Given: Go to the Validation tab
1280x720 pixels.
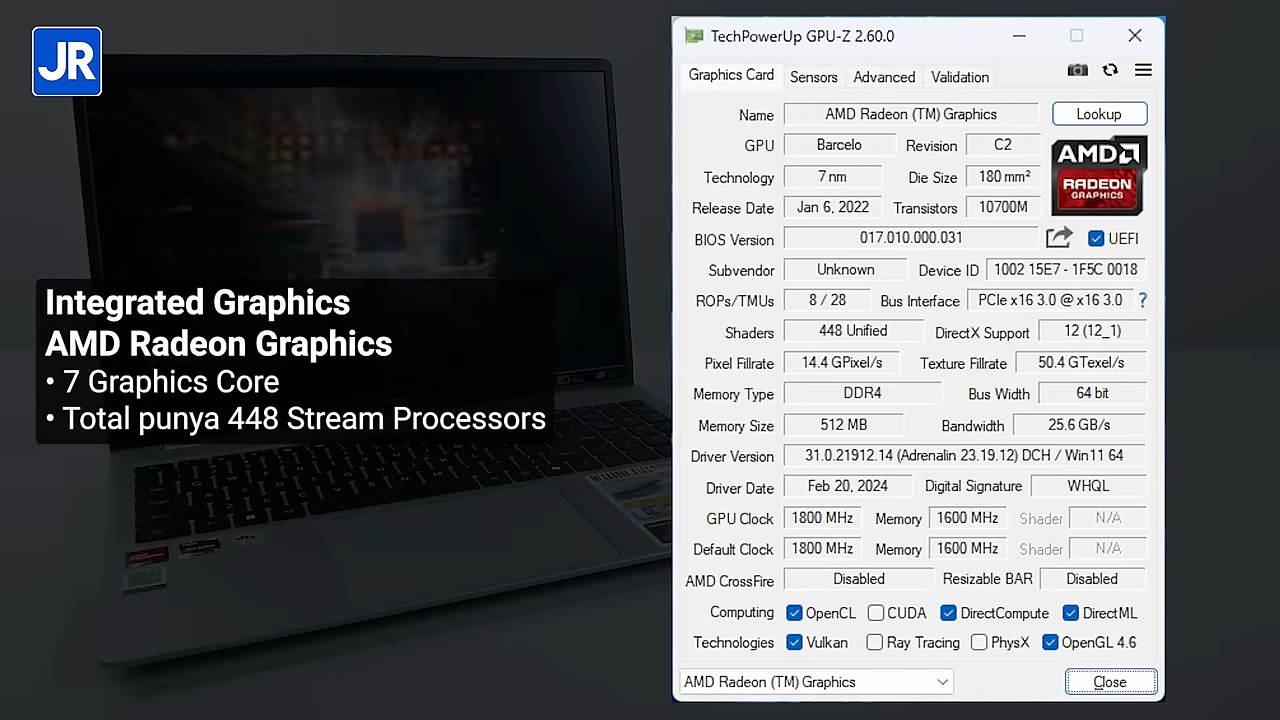Looking at the screenshot, I should click(959, 77).
